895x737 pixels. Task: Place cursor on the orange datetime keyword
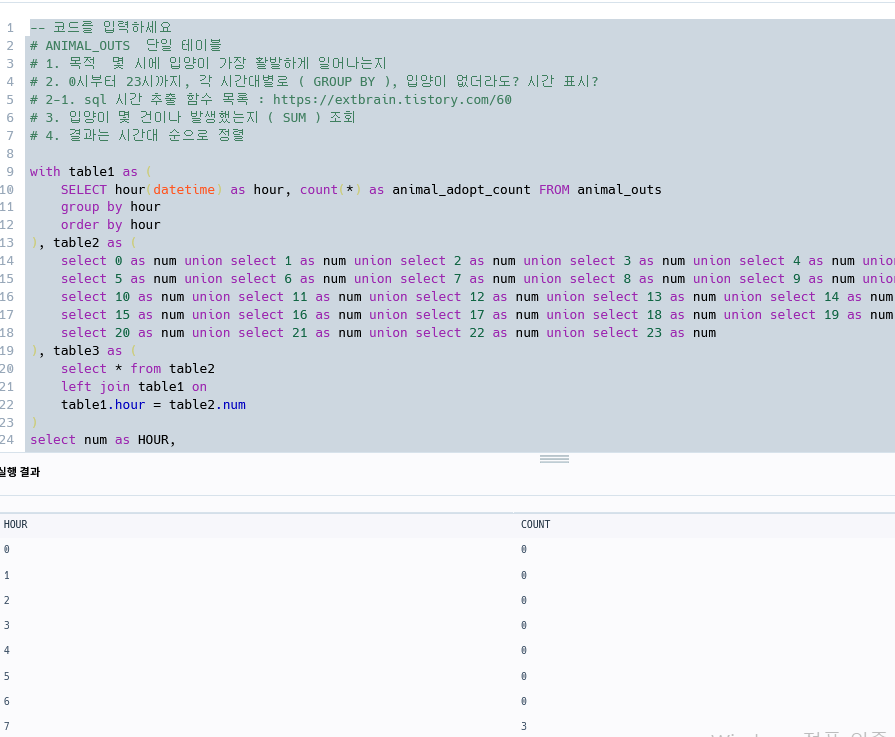(x=184, y=190)
